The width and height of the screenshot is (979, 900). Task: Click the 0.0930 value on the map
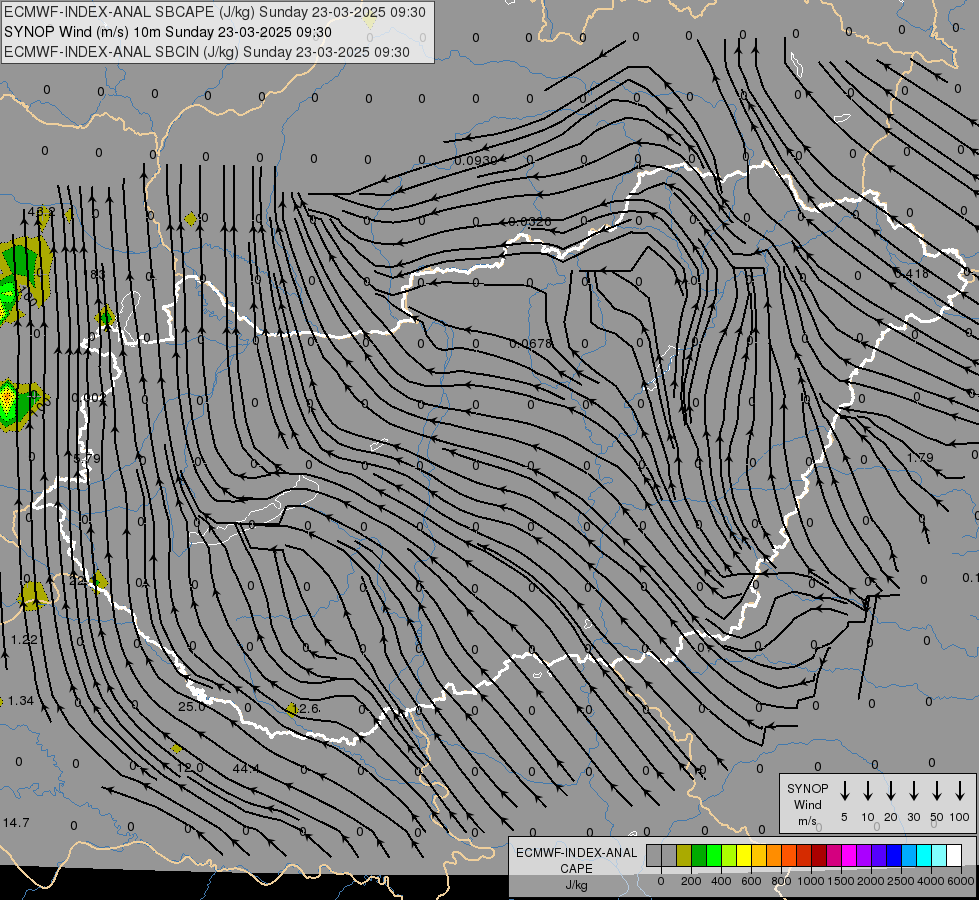coord(476,161)
